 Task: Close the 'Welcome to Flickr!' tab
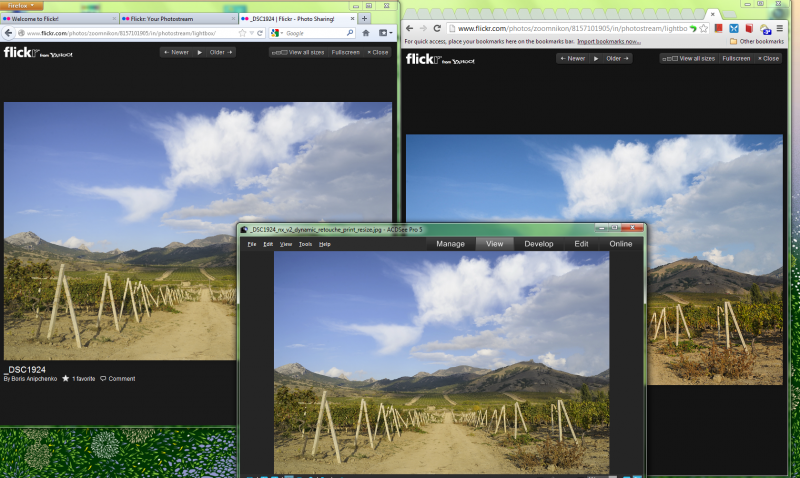(x=114, y=19)
